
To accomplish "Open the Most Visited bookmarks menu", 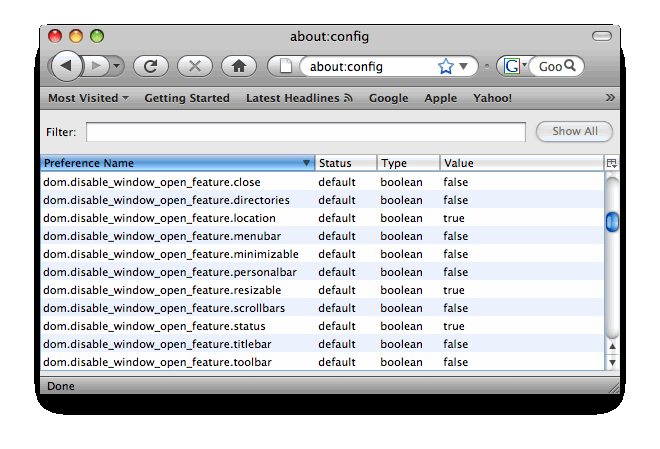I will pos(88,98).
